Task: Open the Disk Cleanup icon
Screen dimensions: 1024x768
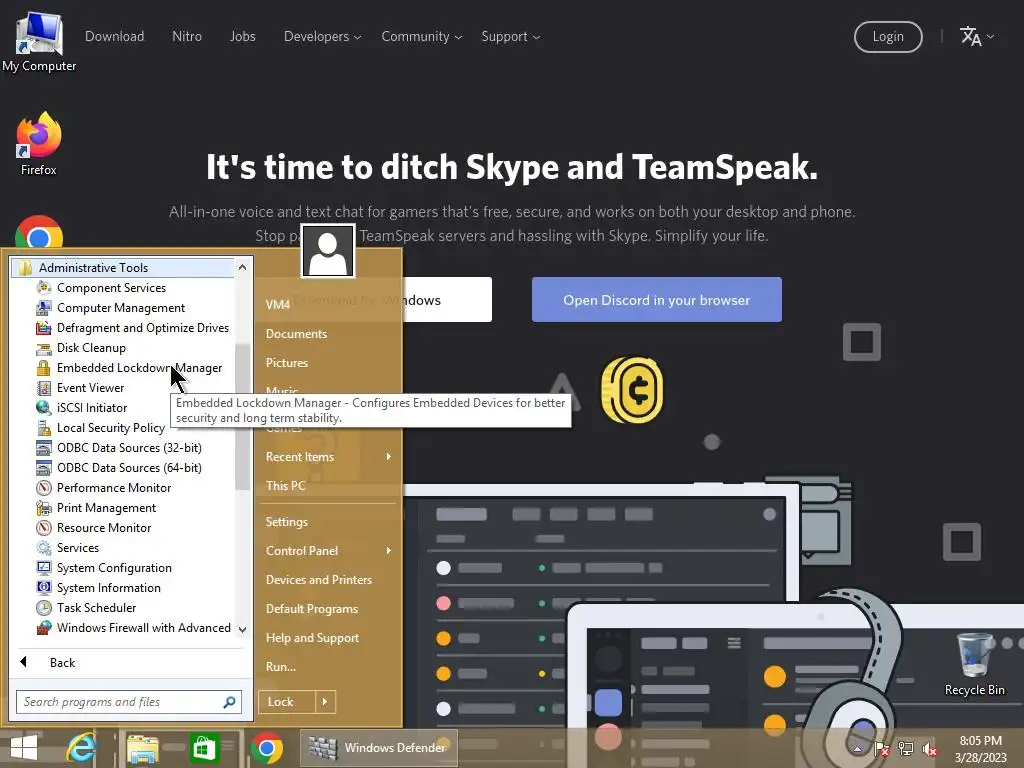Action: [x=44, y=348]
